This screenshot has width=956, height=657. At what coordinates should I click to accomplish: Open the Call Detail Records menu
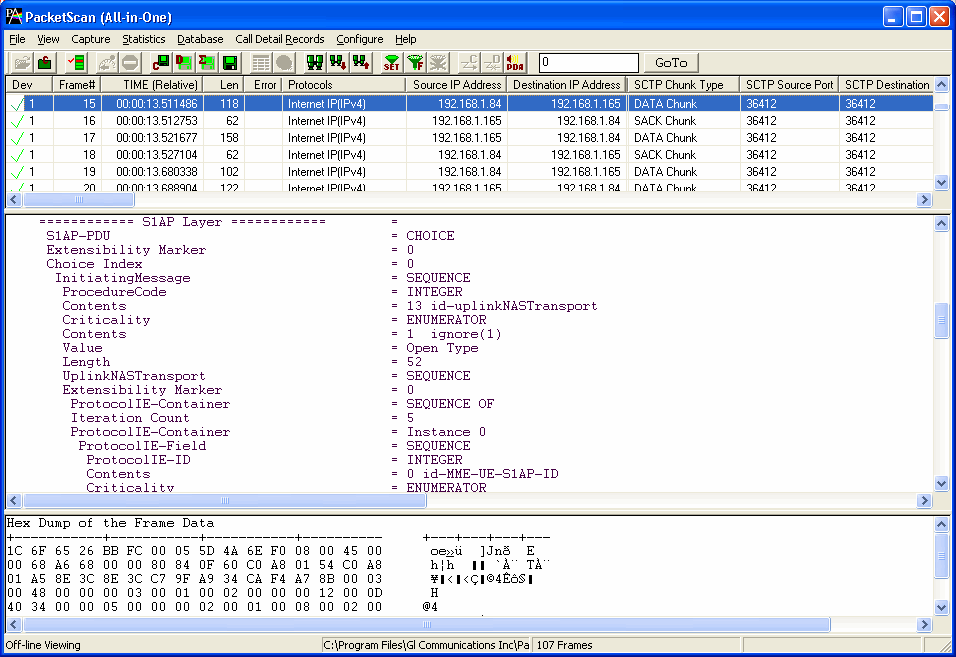280,39
